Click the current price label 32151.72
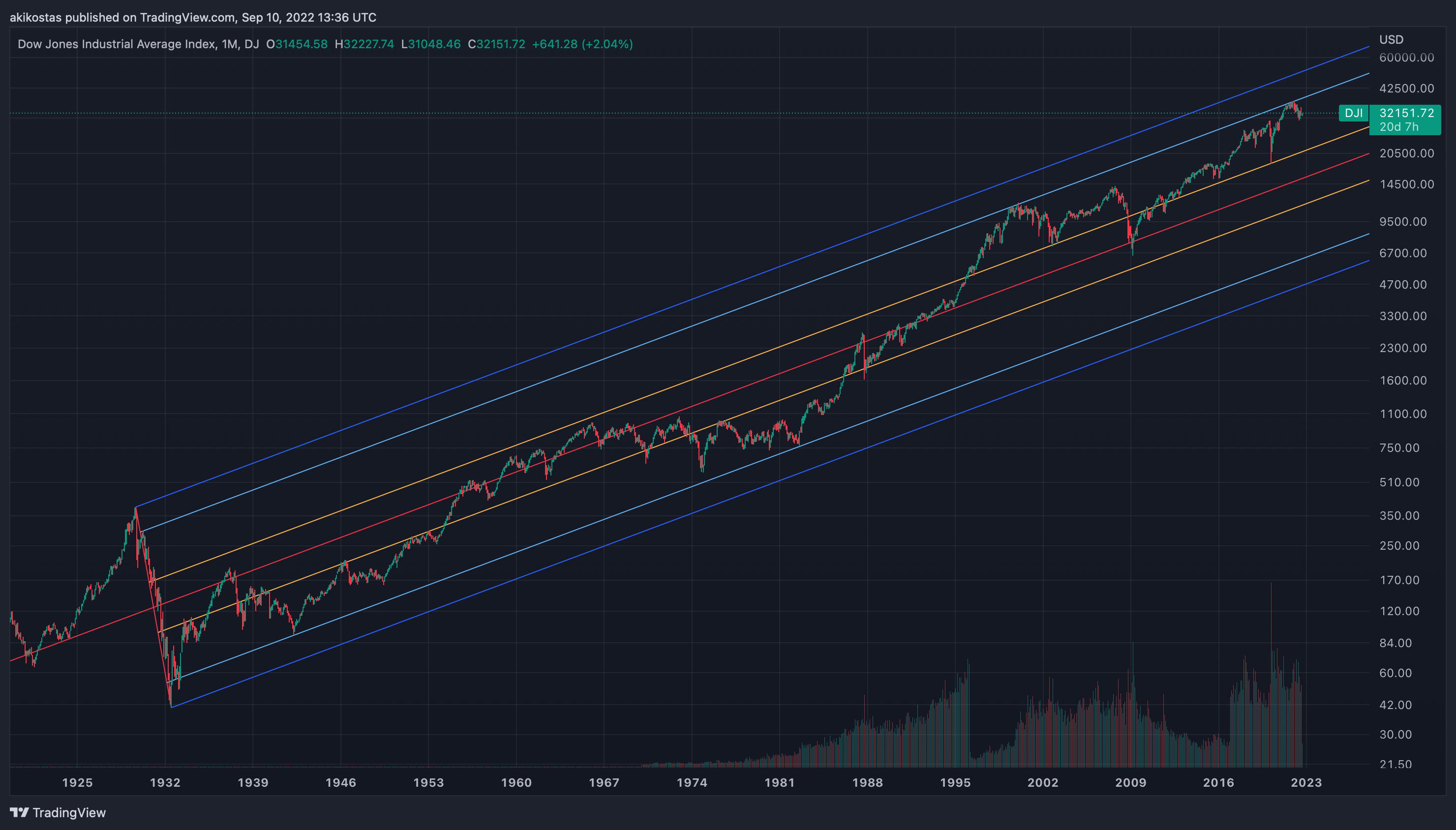The width and height of the screenshot is (1456, 830). pyautogui.click(x=1407, y=113)
